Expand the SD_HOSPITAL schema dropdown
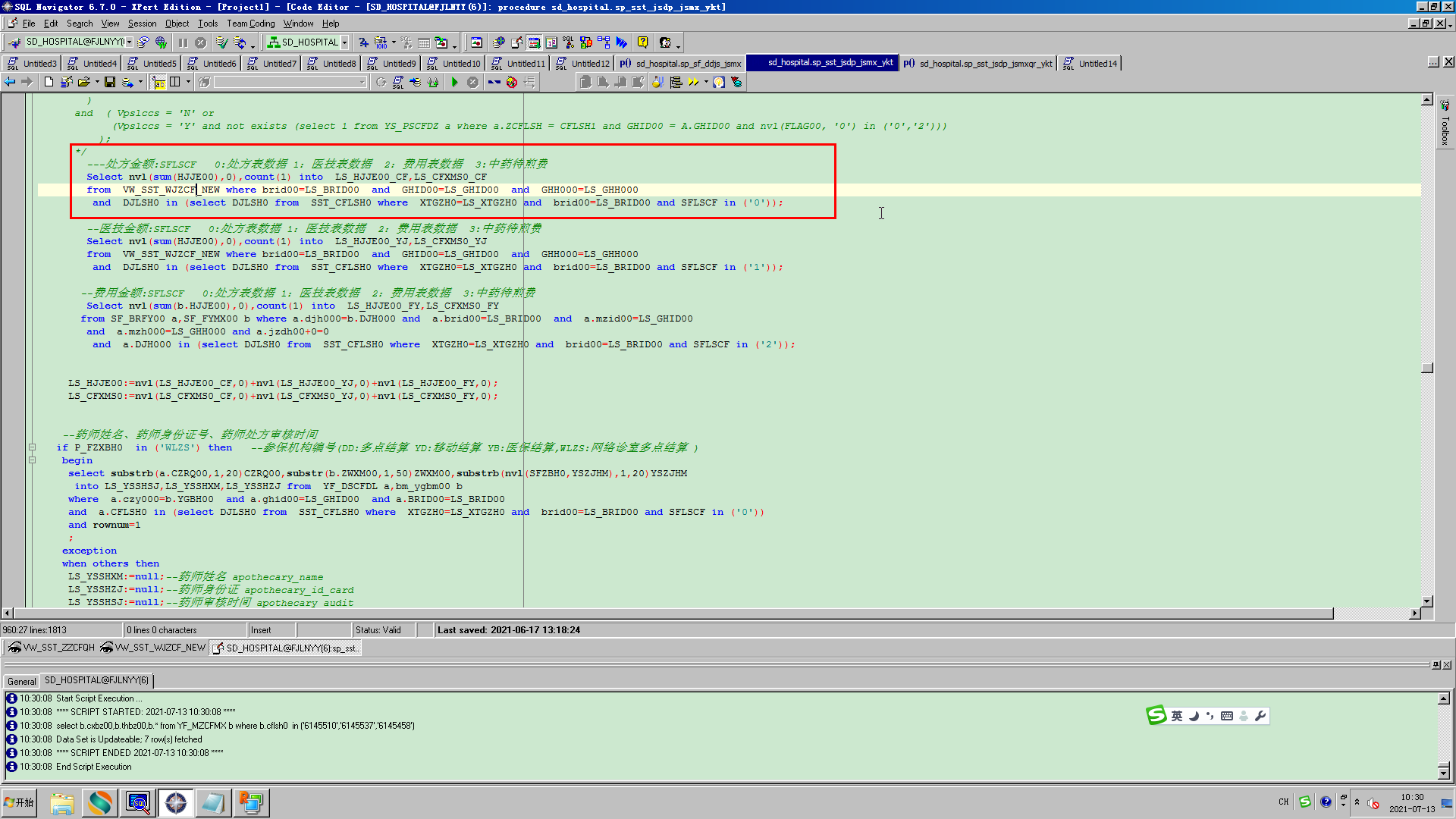Viewport: 1456px width, 819px height. pos(344,42)
